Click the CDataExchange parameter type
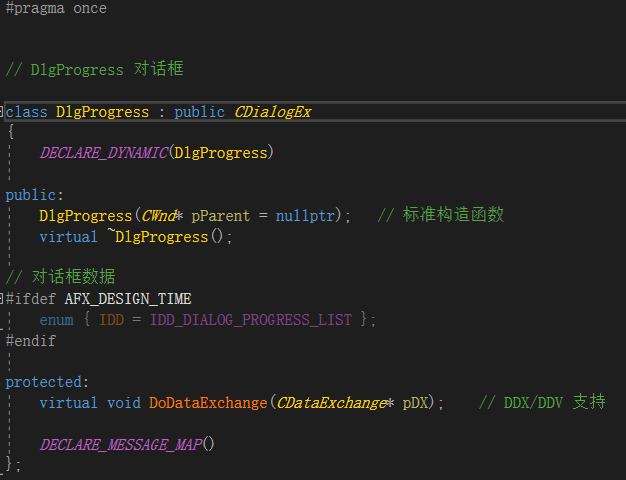The height and width of the screenshot is (480, 626). (x=332, y=403)
